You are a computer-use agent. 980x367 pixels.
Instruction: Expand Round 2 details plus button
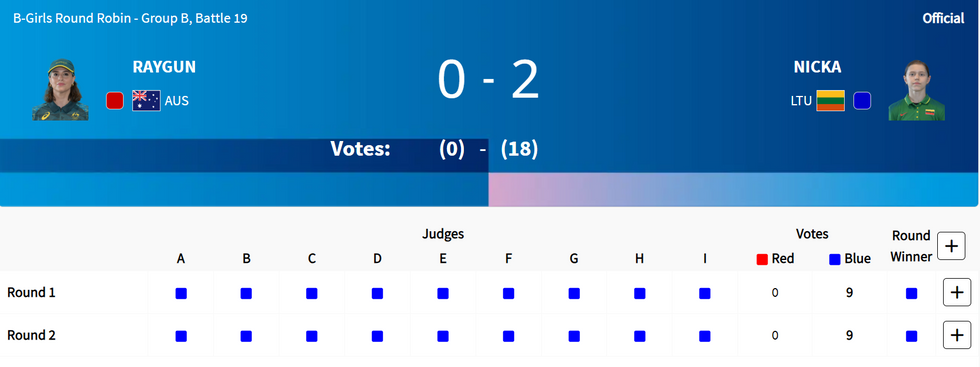(x=956, y=336)
